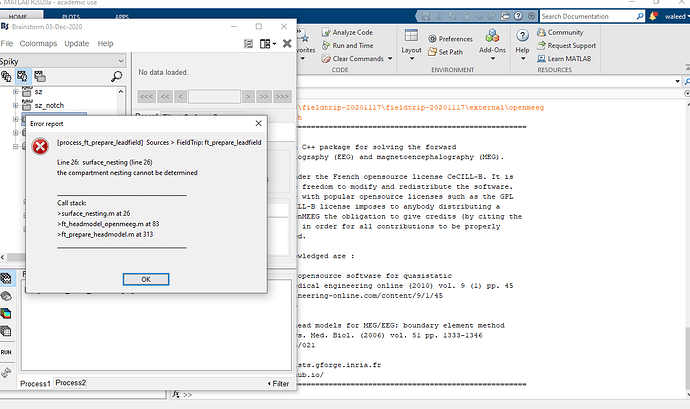
Task: Open the Colormaps menu in Brainstorm
Action: [38, 44]
